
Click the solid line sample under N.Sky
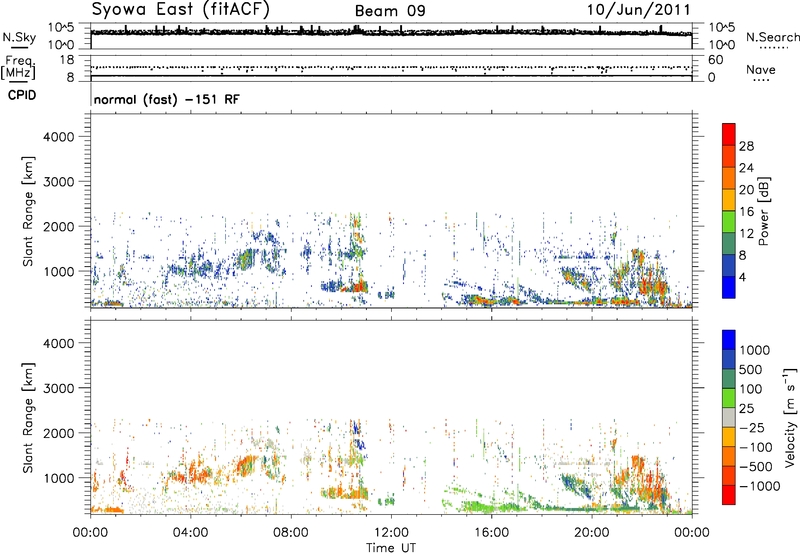(18, 47)
